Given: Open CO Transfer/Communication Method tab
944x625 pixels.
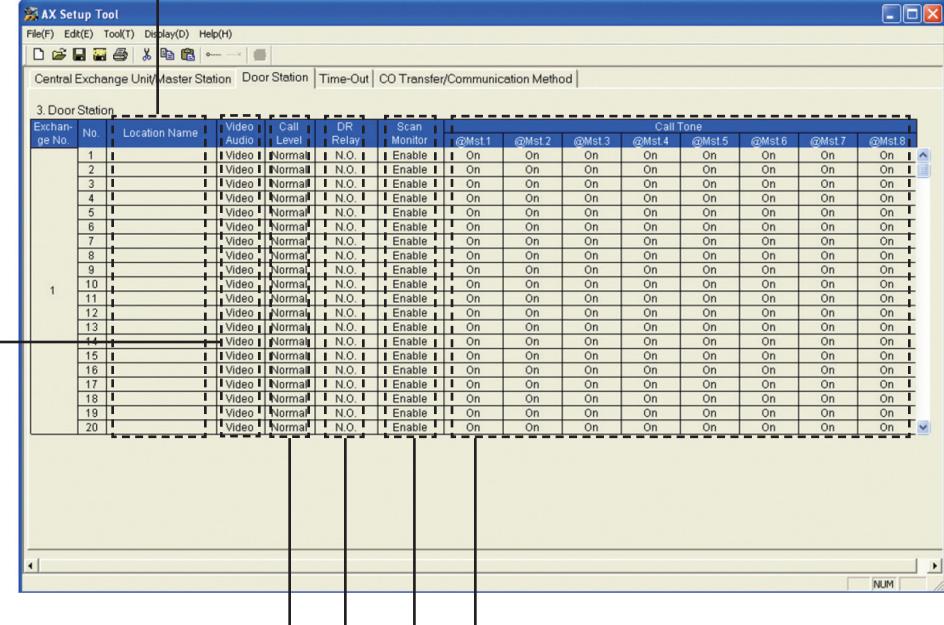Looking at the screenshot, I should pyautogui.click(x=475, y=79).
